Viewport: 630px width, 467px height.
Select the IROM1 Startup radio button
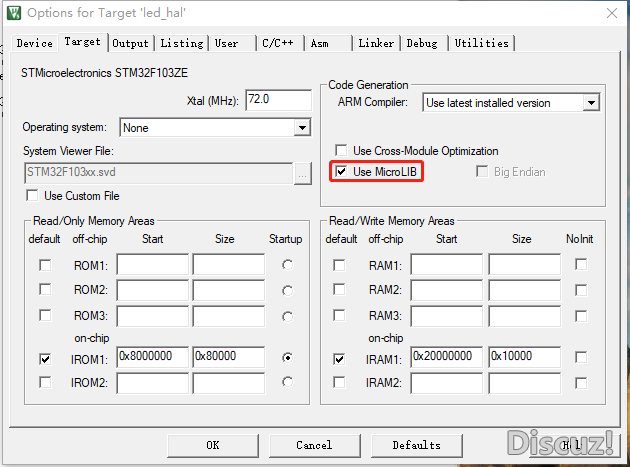(287, 357)
